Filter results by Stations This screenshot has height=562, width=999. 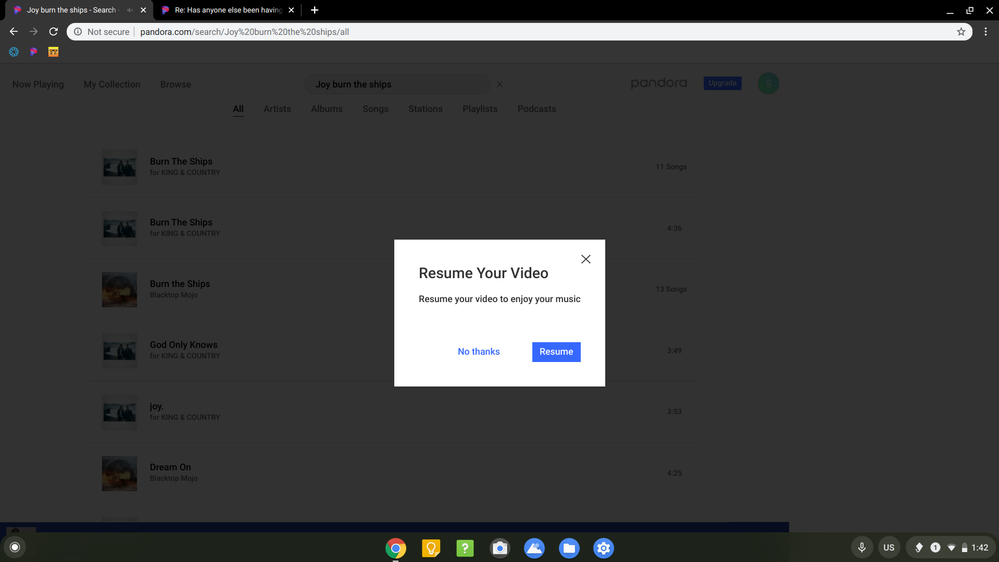[x=425, y=109]
